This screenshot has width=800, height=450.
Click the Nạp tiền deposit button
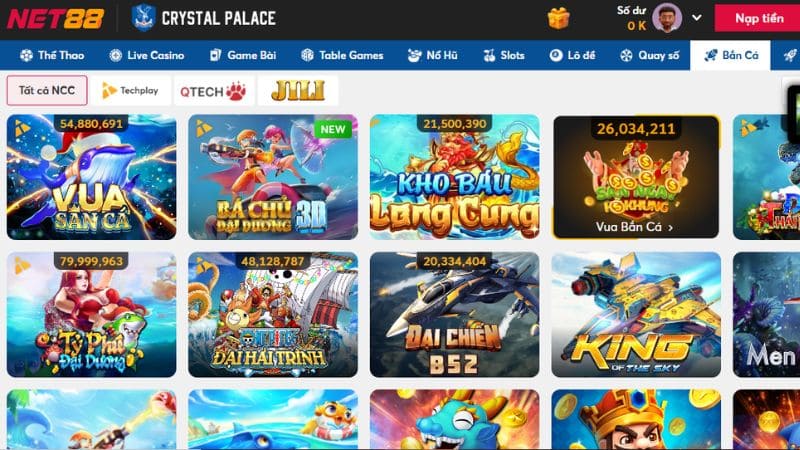[x=758, y=18]
